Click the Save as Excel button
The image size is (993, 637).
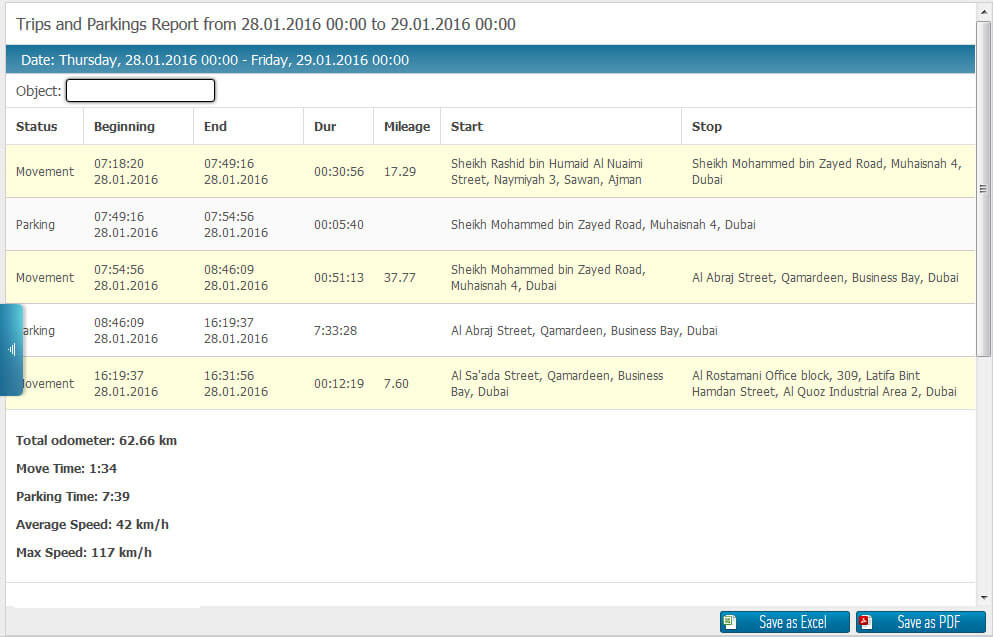pos(784,622)
